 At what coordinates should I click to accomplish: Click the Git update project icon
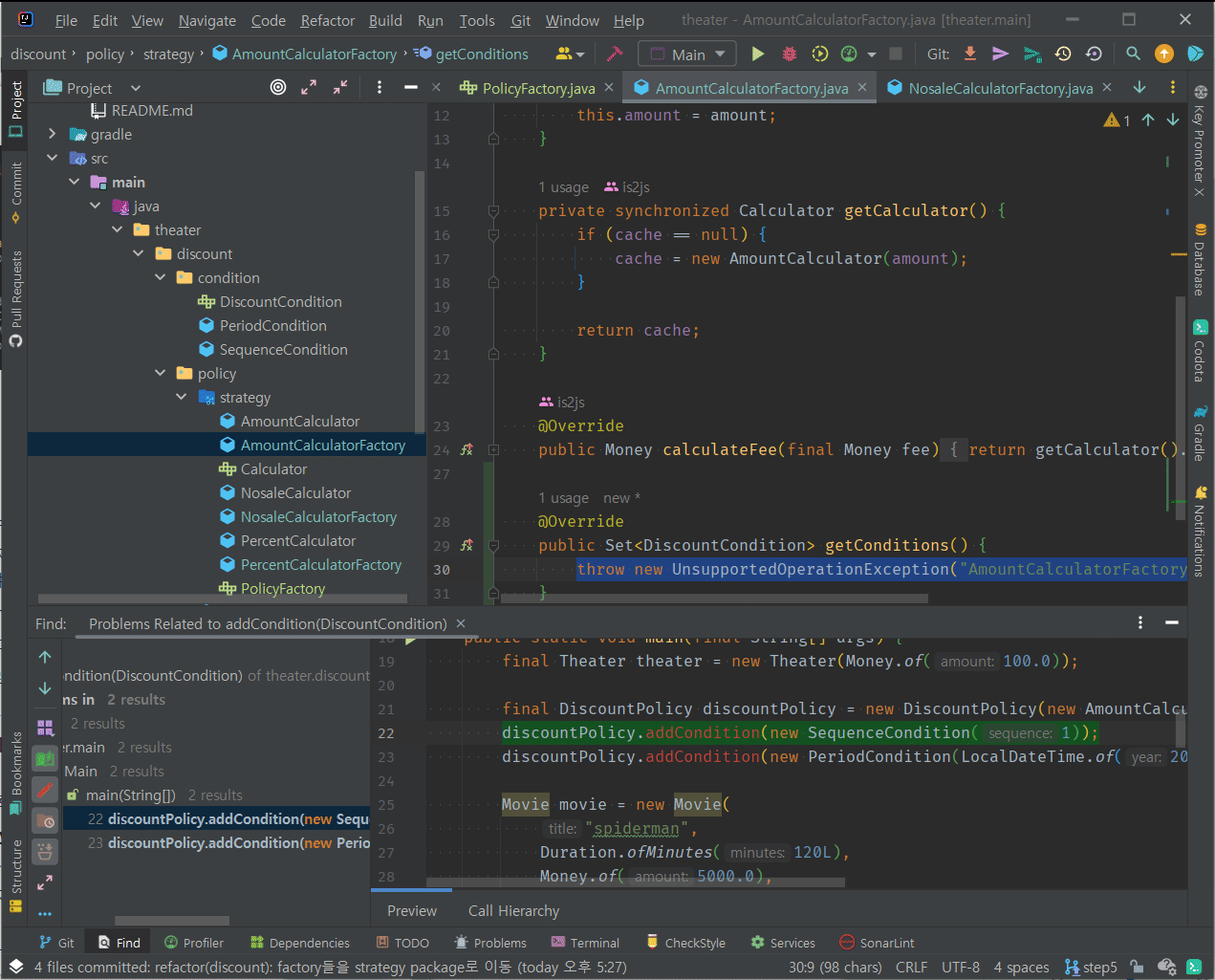coord(970,54)
